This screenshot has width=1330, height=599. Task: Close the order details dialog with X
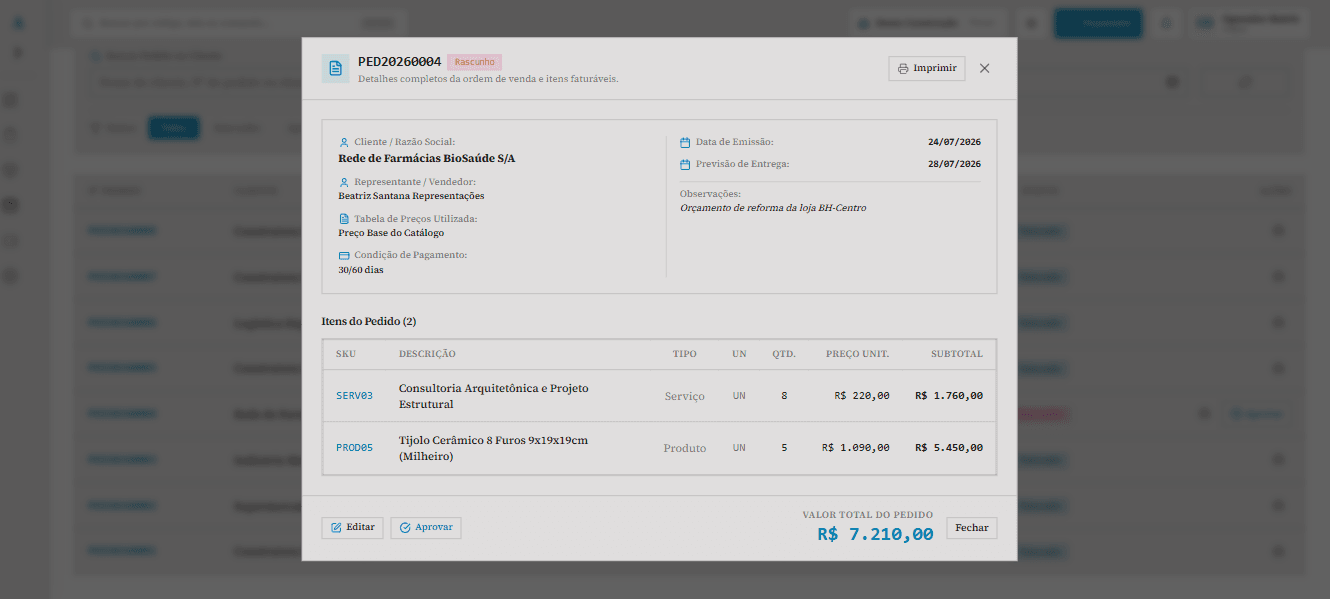pos(984,68)
